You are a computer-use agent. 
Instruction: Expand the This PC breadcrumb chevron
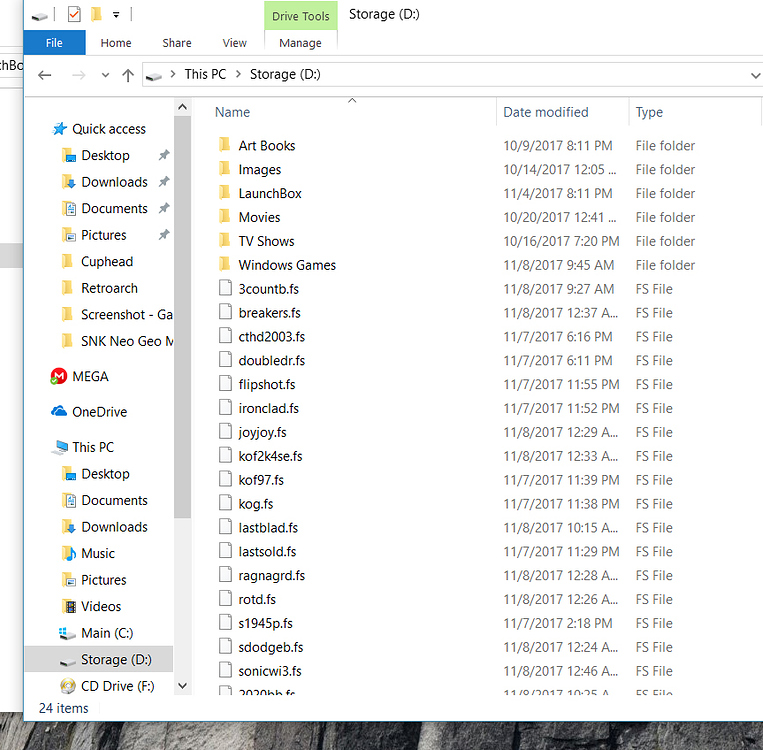tap(238, 74)
